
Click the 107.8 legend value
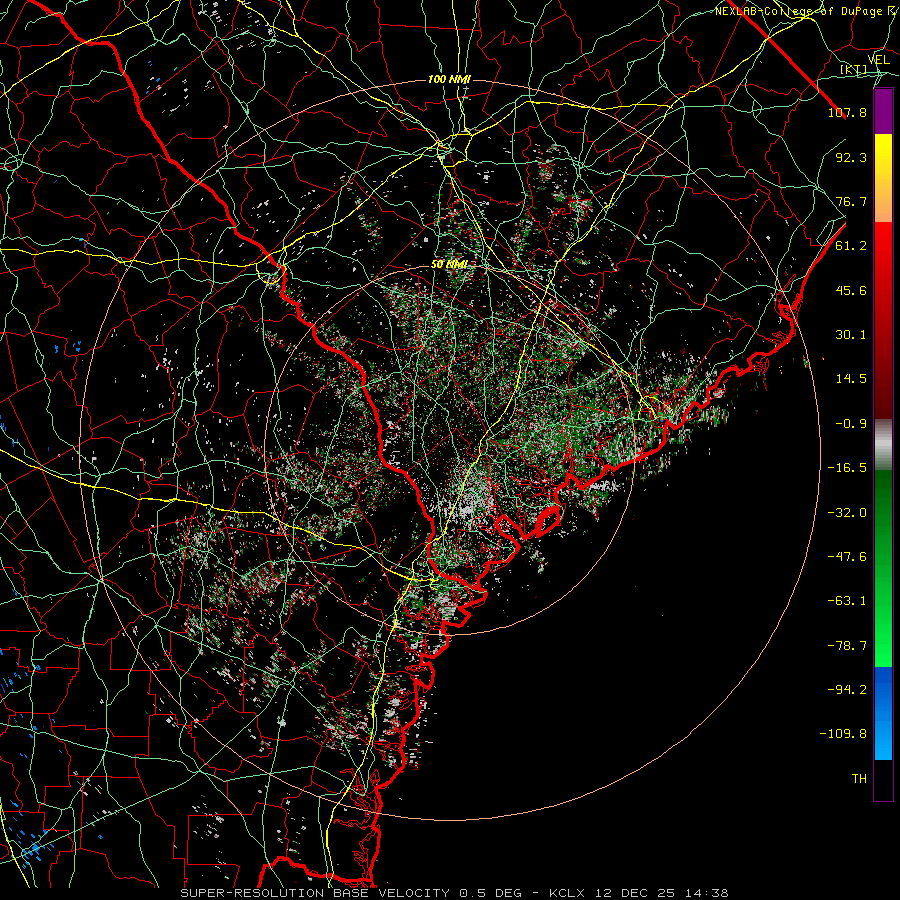(847, 112)
